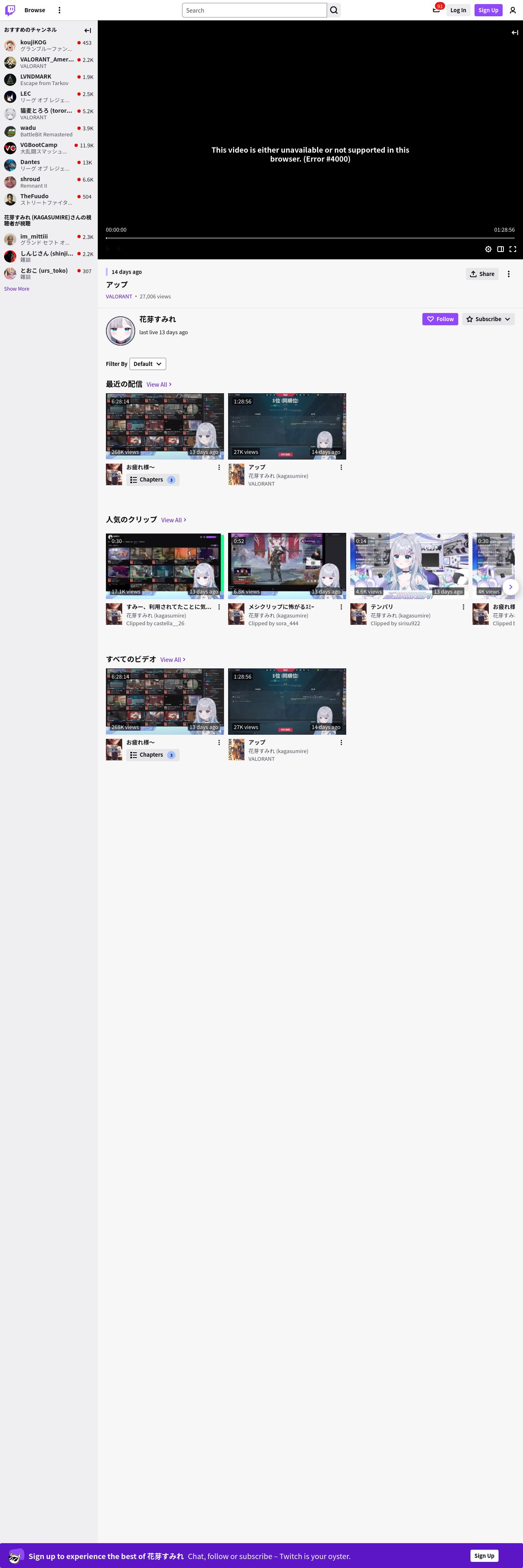The height and width of the screenshot is (1568, 523).
Task: Open video player settings gear
Action: (488, 249)
